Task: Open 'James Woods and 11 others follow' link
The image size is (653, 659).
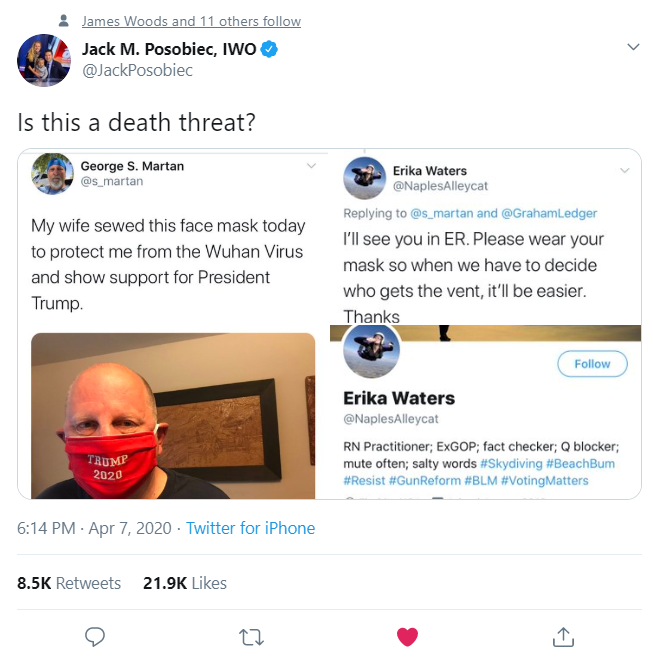Action: pos(191,21)
